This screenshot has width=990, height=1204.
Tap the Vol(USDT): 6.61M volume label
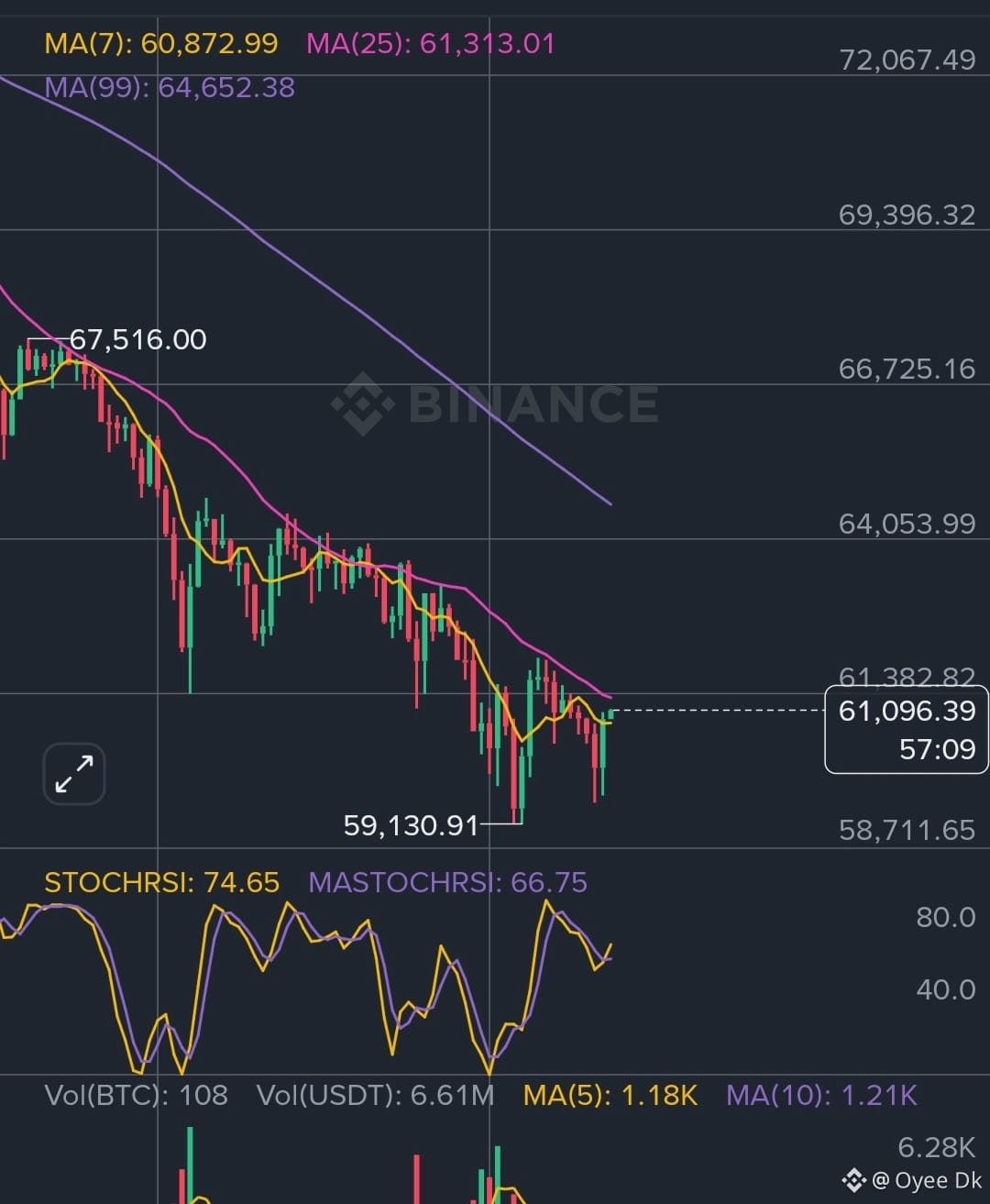(376, 1095)
